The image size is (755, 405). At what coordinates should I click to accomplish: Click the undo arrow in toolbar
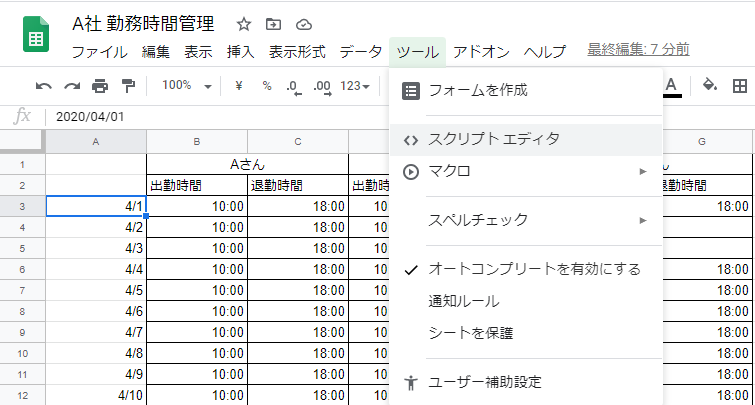click(43, 86)
